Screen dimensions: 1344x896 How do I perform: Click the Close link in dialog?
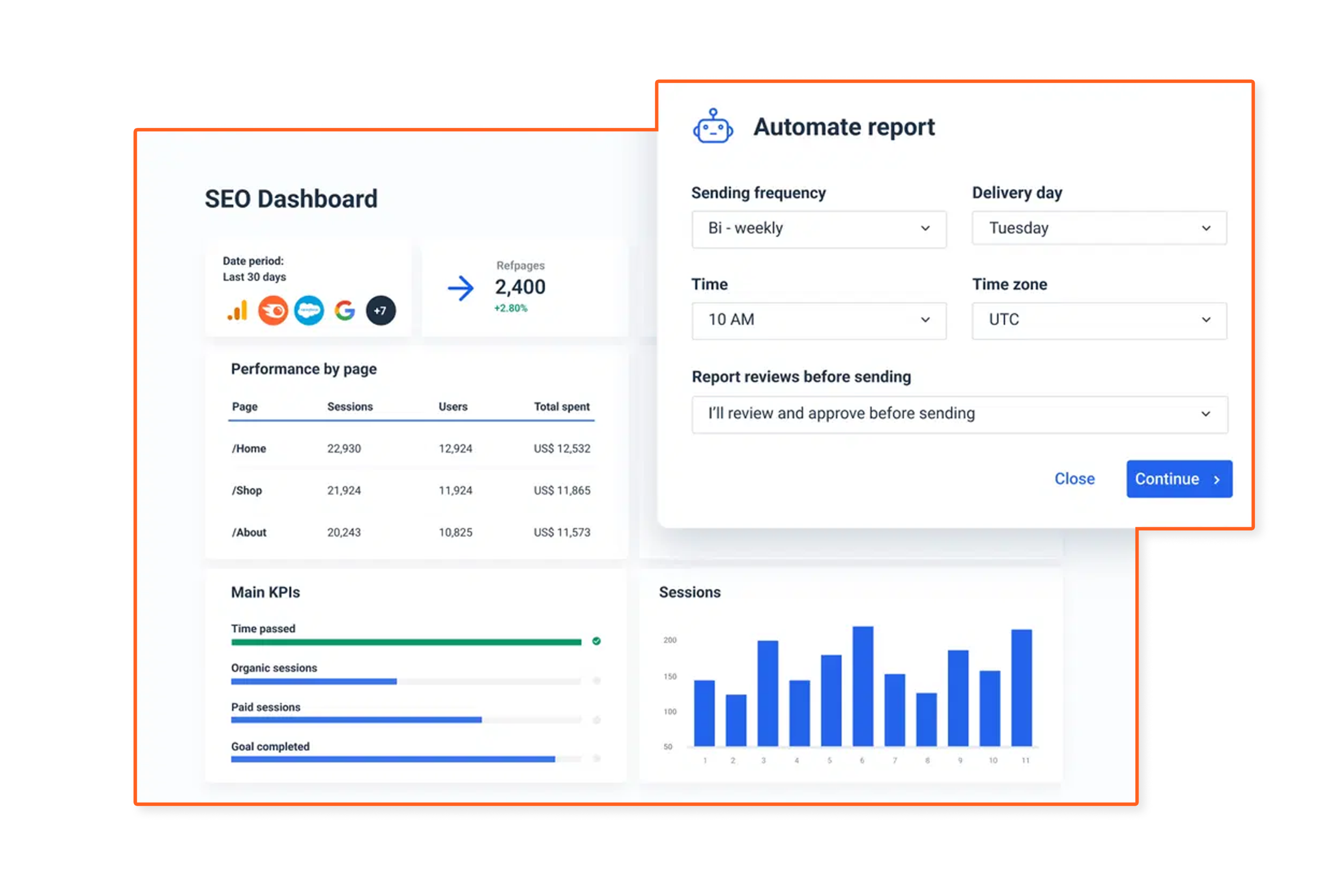pos(1074,479)
